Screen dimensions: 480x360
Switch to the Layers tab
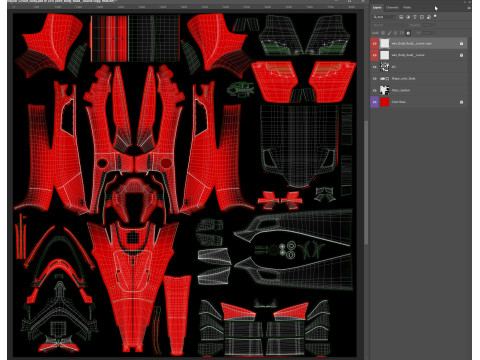(x=377, y=7)
